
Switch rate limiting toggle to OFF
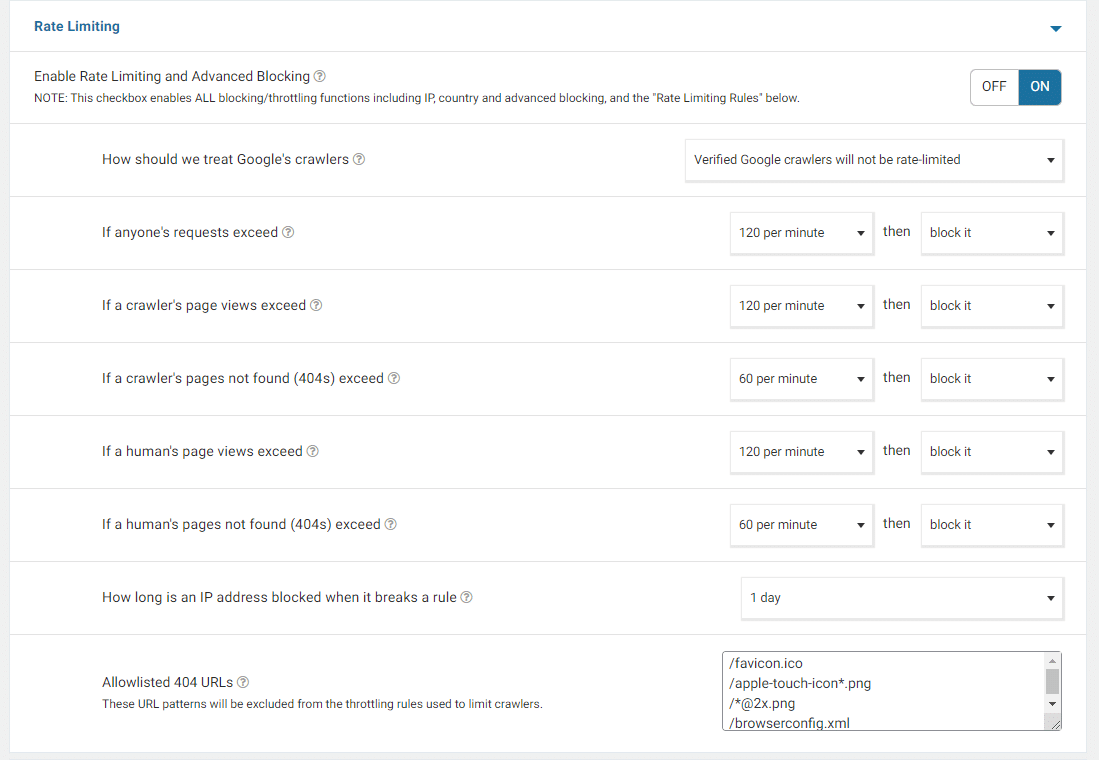[x=994, y=87]
